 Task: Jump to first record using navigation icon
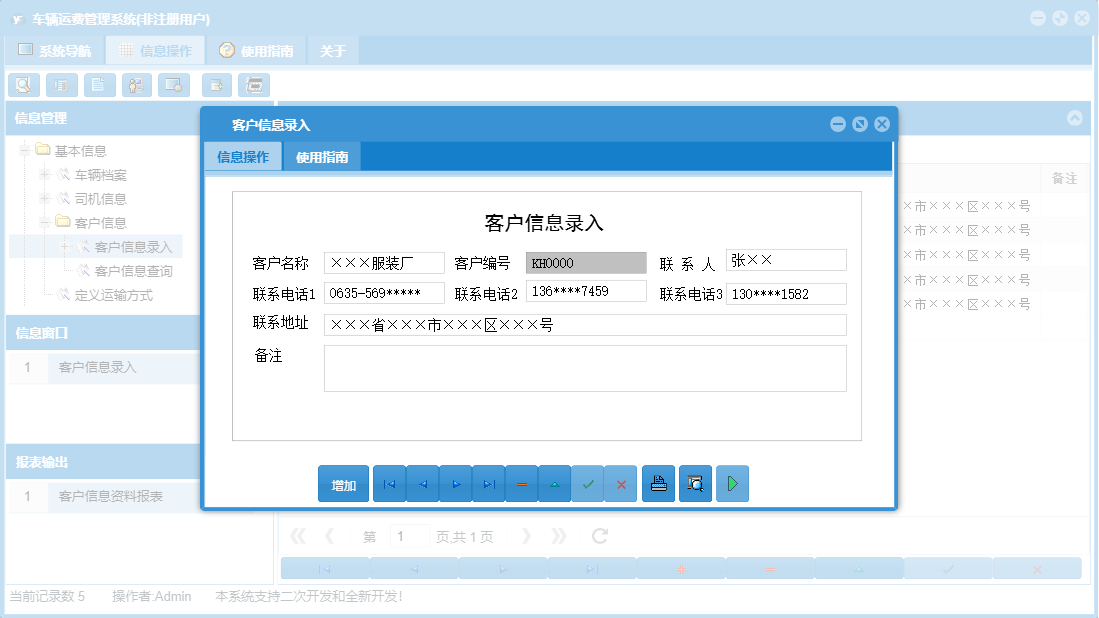click(389, 483)
